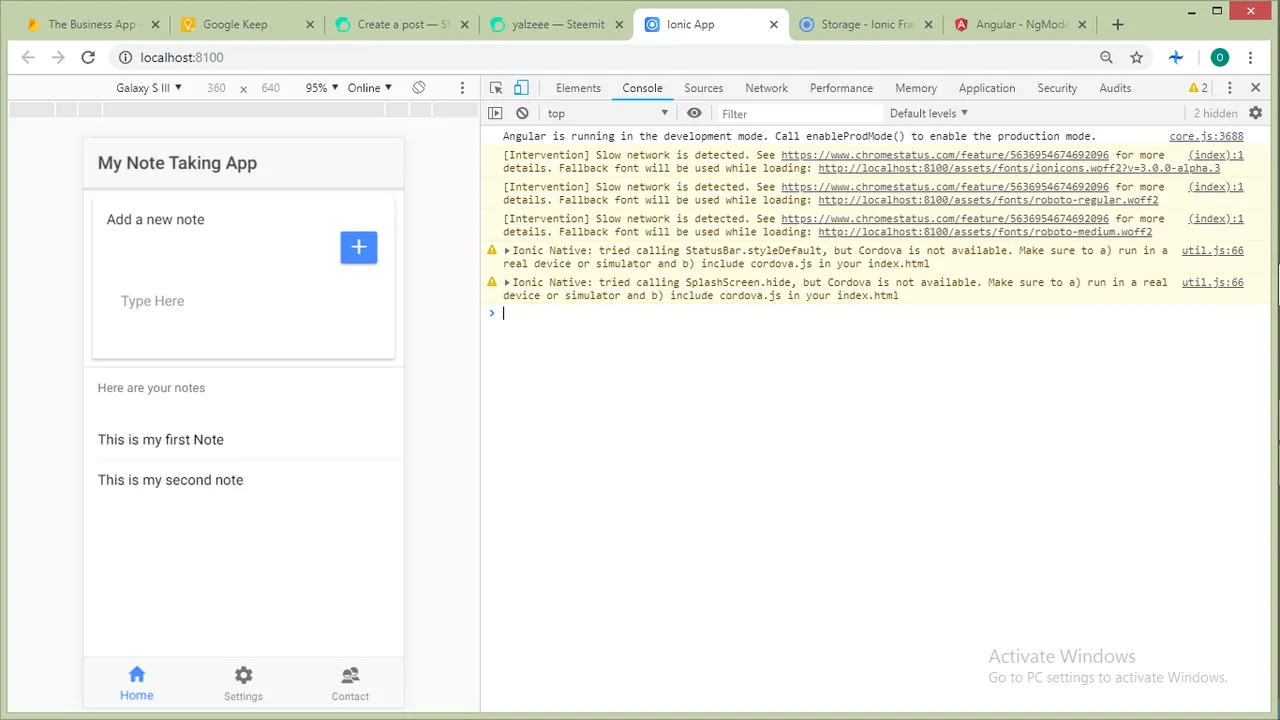Click the 2 hidden messages label
The width and height of the screenshot is (1280, 720).
1215,114
